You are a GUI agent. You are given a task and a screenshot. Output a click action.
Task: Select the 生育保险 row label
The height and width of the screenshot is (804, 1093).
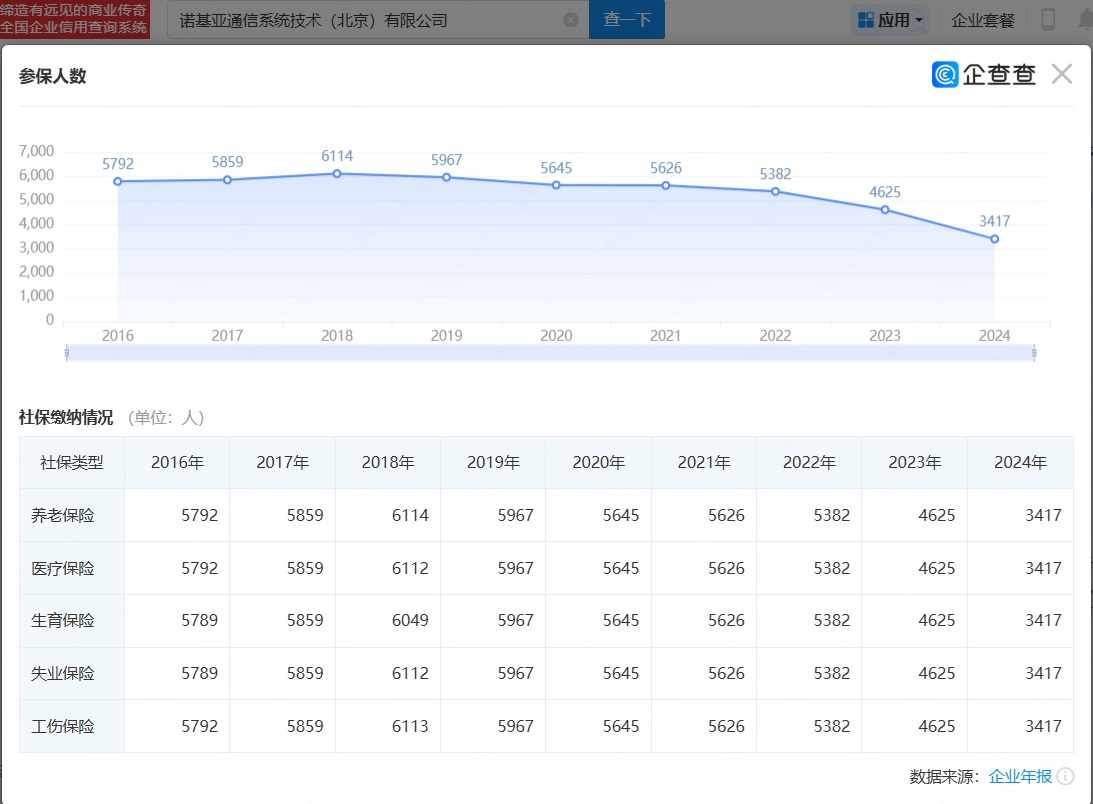(x=63, y=620)
